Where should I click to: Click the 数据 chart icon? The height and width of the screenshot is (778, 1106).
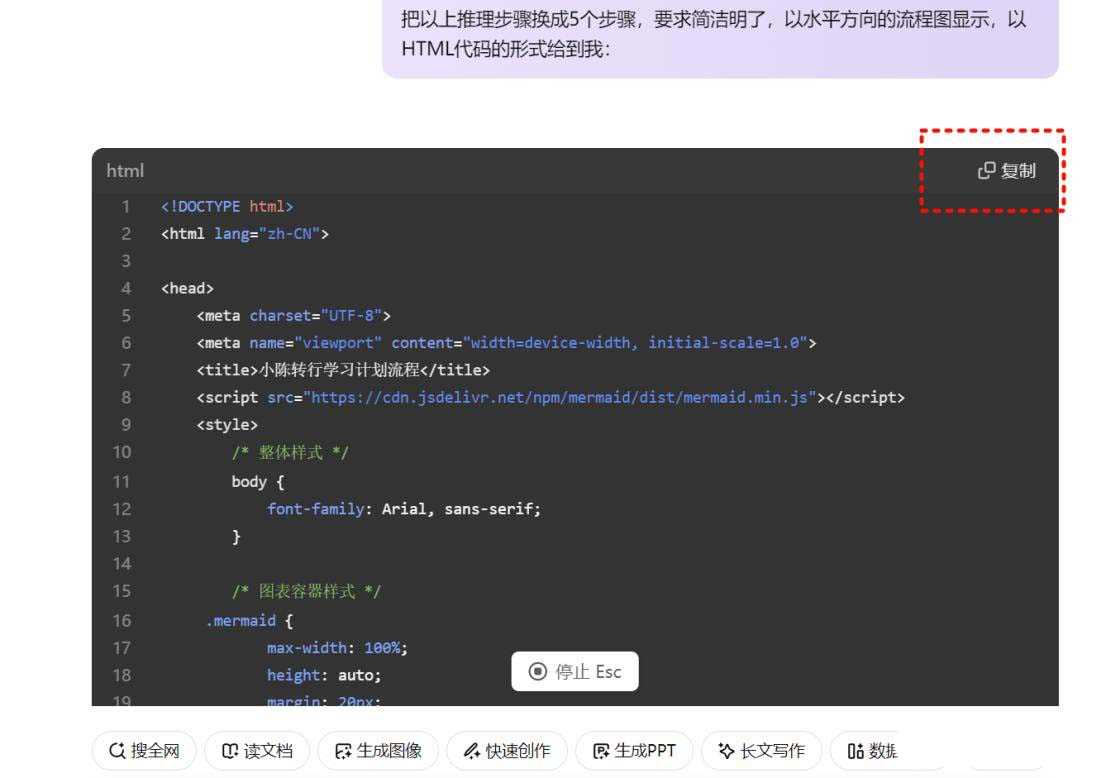[x=856, y=751]
